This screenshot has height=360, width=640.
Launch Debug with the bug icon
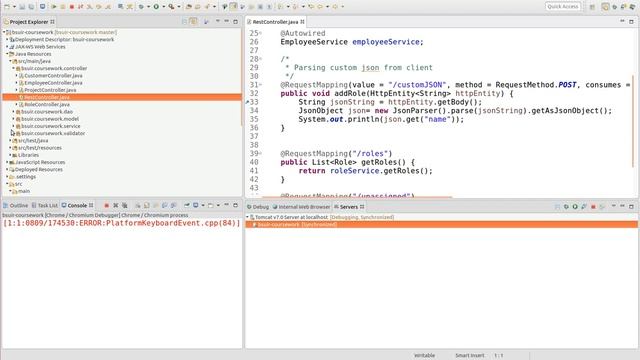141,7
